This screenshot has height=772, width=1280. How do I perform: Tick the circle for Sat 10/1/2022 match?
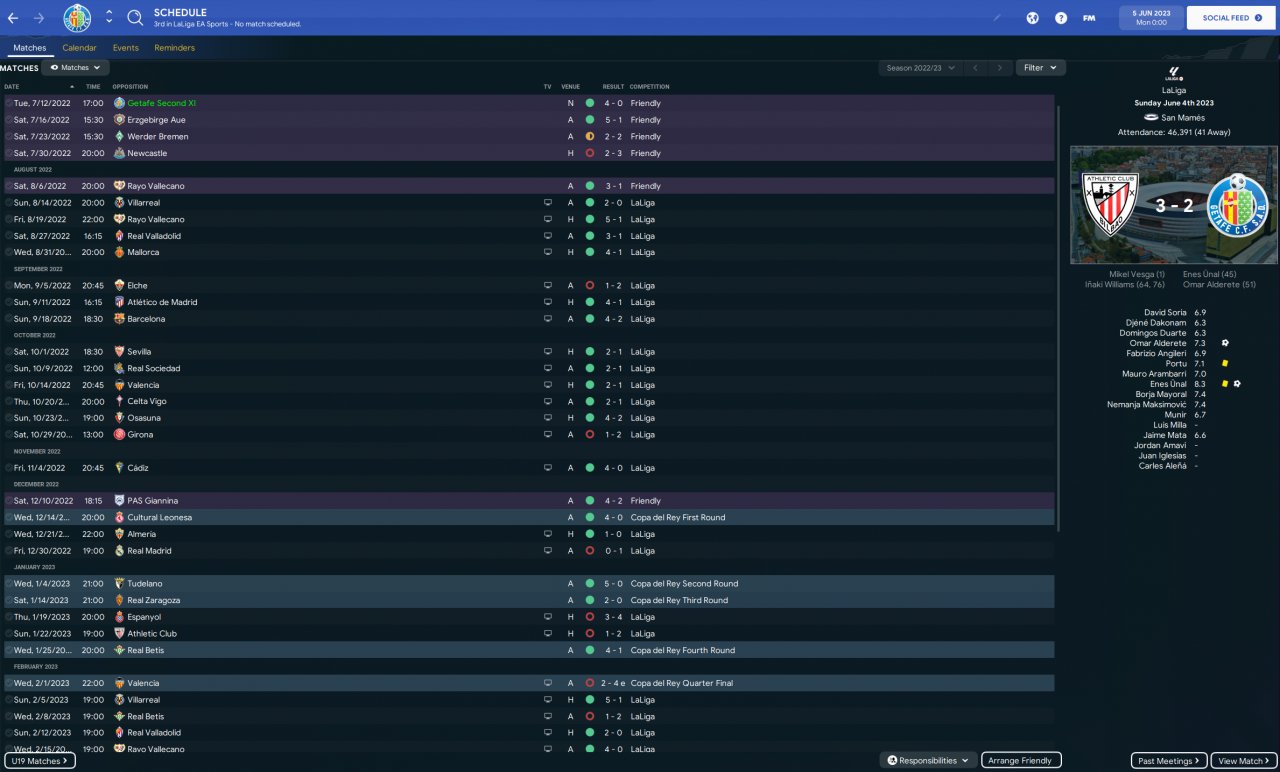(x=9, y=352)
